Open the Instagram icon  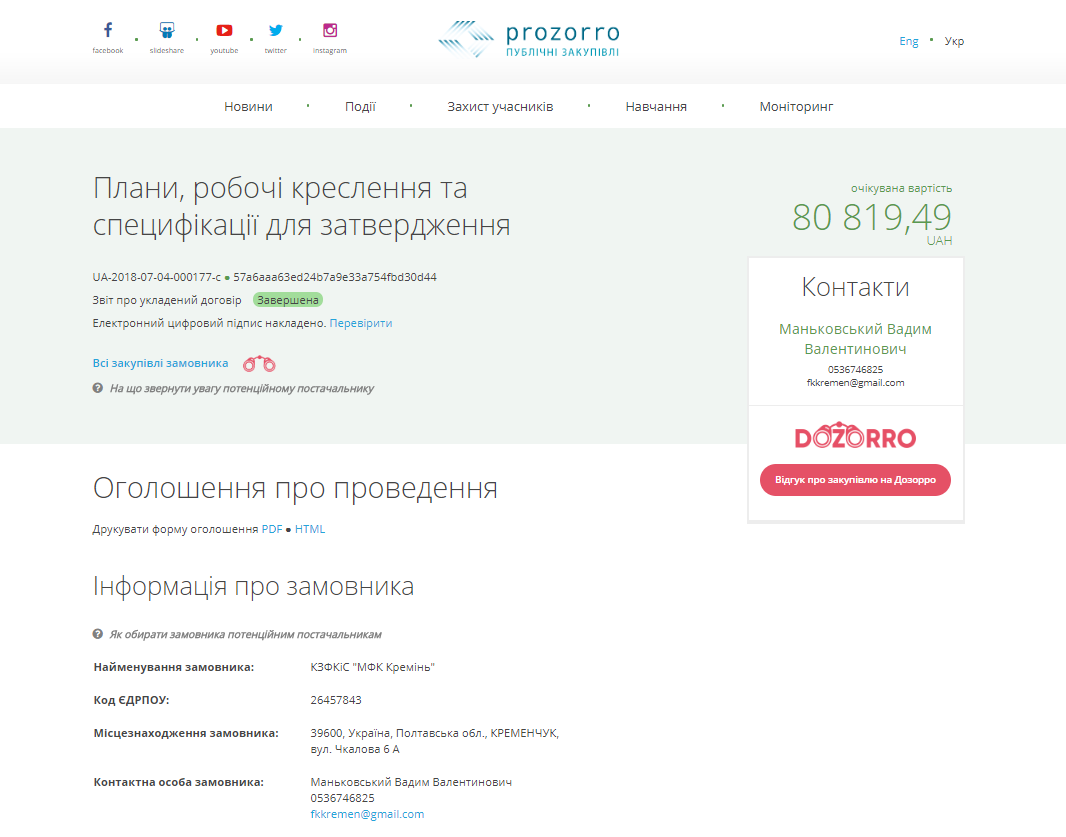point(330,31)
